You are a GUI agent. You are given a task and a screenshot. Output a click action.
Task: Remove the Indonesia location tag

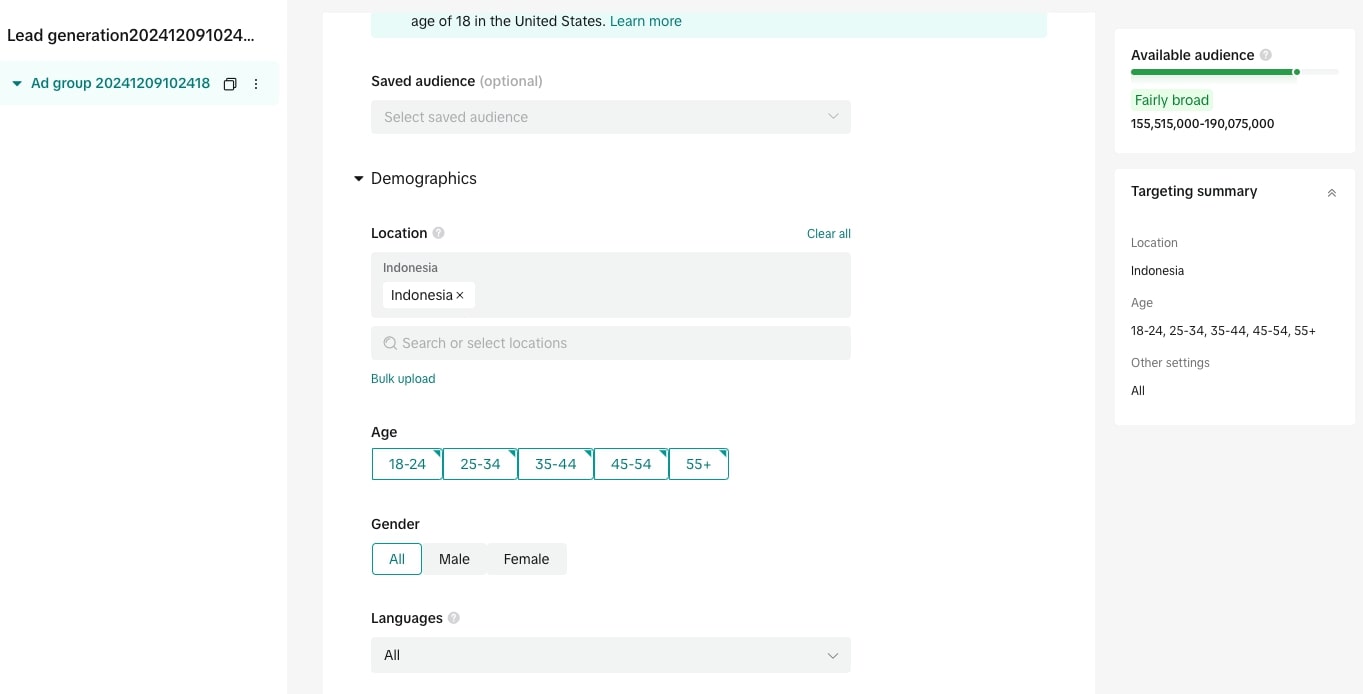point(460,295)
